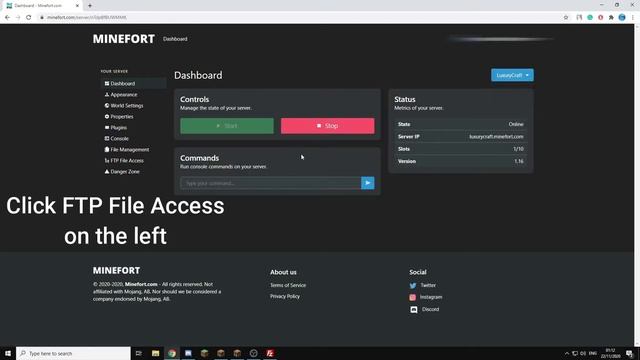Open Plugins page in sidebar
640x360 pixels.
click(116, 128)
